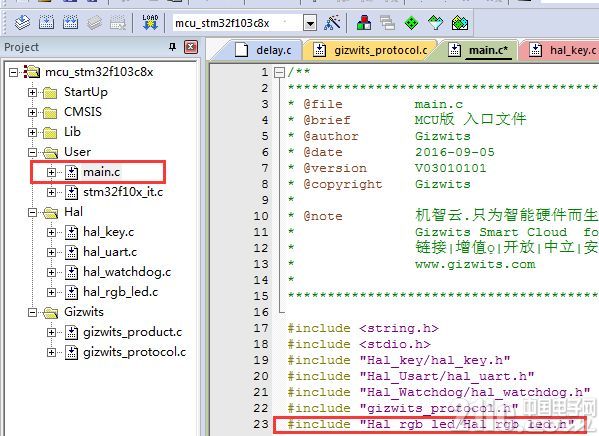This screenshot has width=599, height=436.
Task: Collapse the Hal folder
Action: pyautogui.click(x=32, y=212)
